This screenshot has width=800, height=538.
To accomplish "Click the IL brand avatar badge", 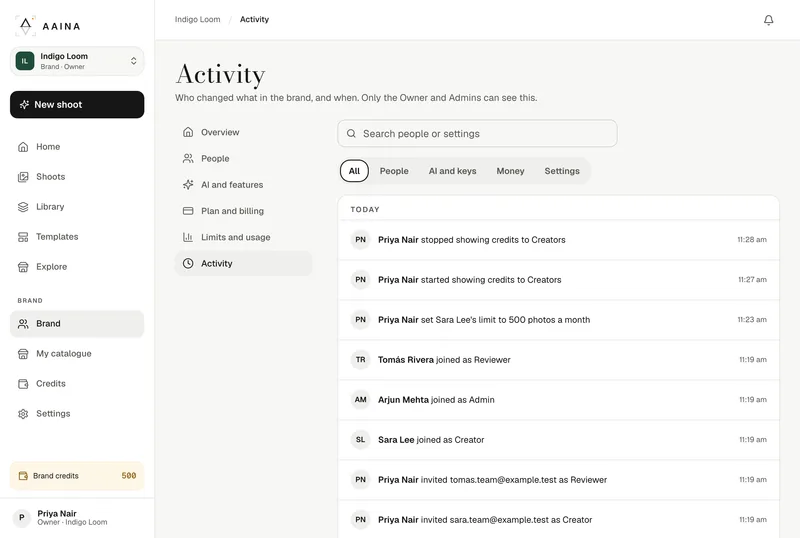I will pyautogui.click(x=24, y=61).
